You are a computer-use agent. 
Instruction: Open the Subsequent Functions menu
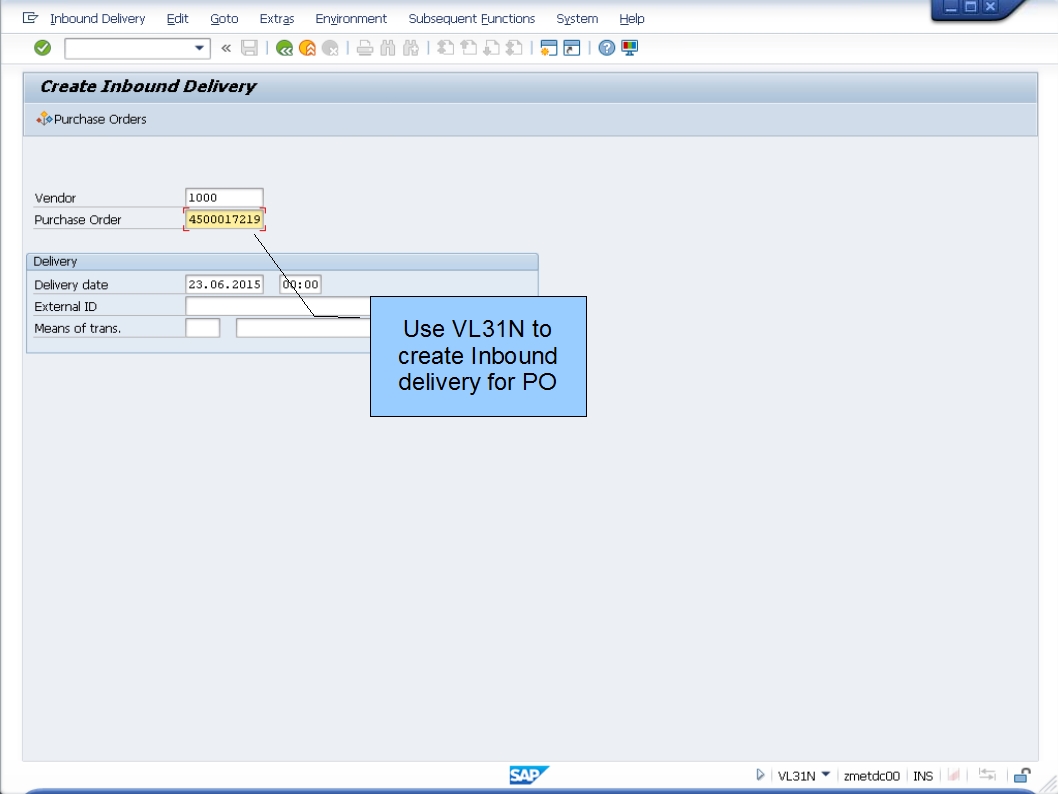click(472, 18)
